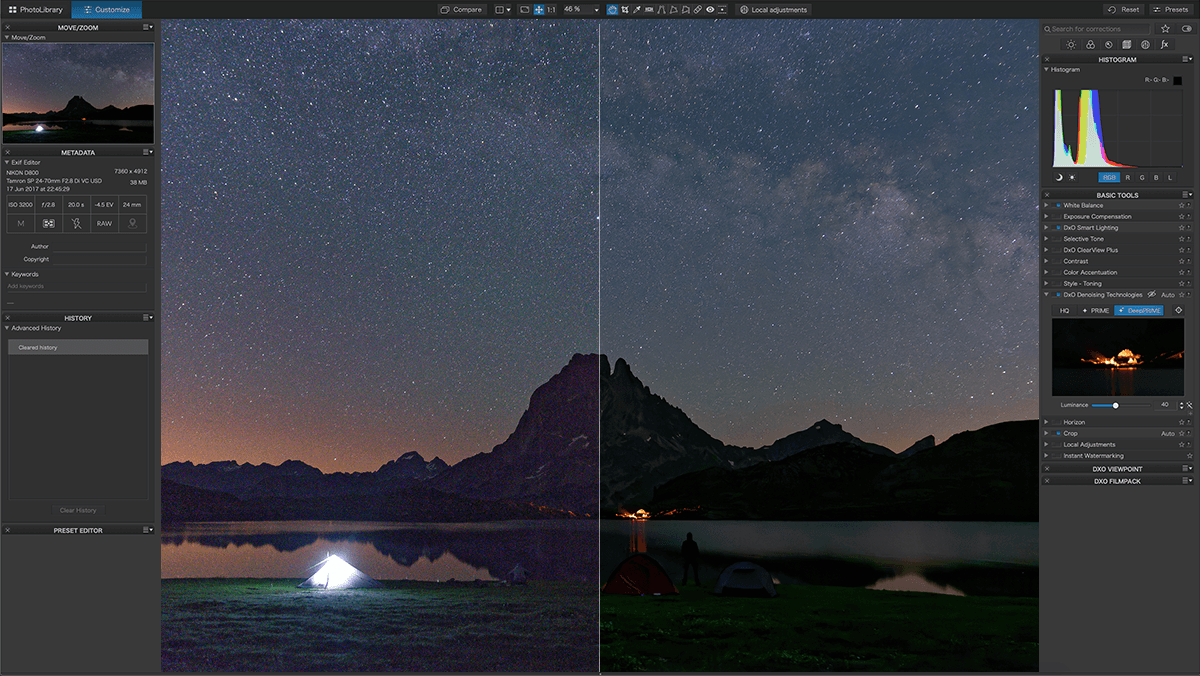1200x676 pixels.
Task: Toggle active corrections switch near search
Action: click(x=1186, y=29)
